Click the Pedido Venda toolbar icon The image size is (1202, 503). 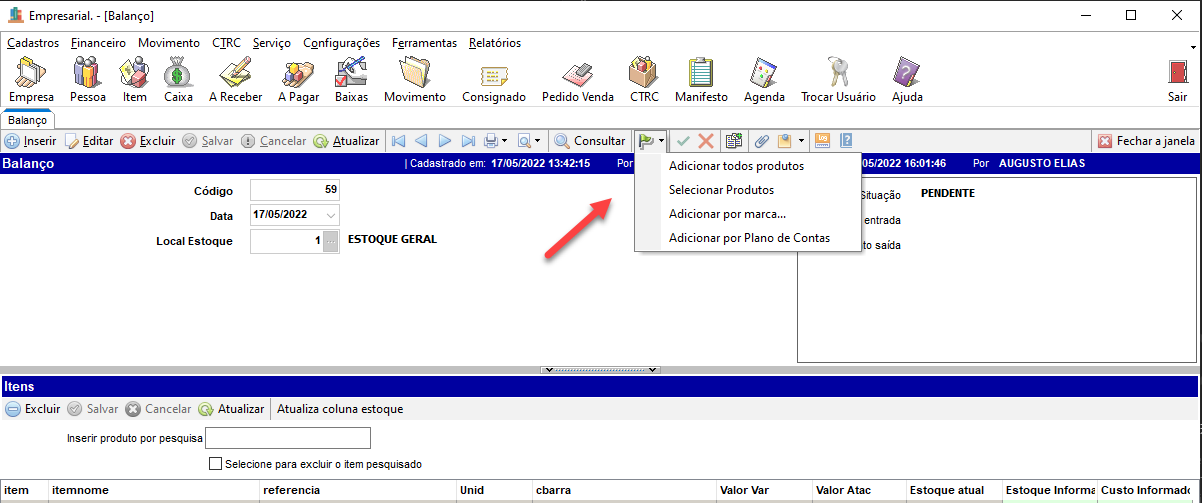pyautogui.click(x=577, y=78)
